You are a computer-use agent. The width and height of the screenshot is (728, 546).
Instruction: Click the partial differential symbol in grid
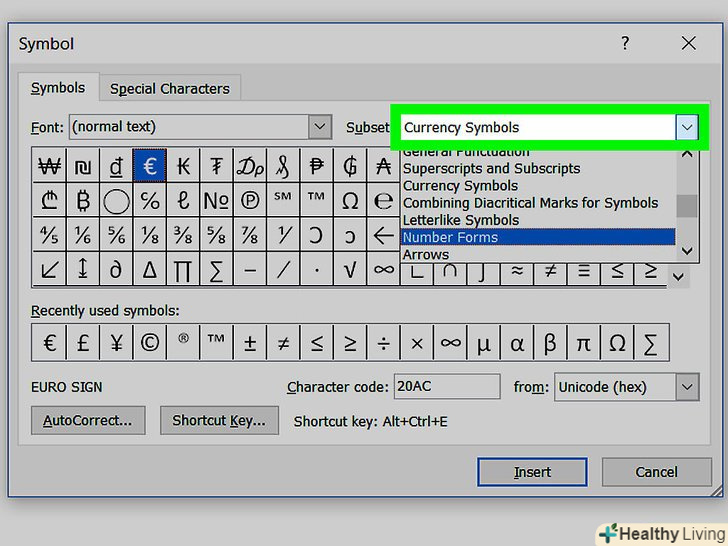pyautogui.click(x=116, y=268)
